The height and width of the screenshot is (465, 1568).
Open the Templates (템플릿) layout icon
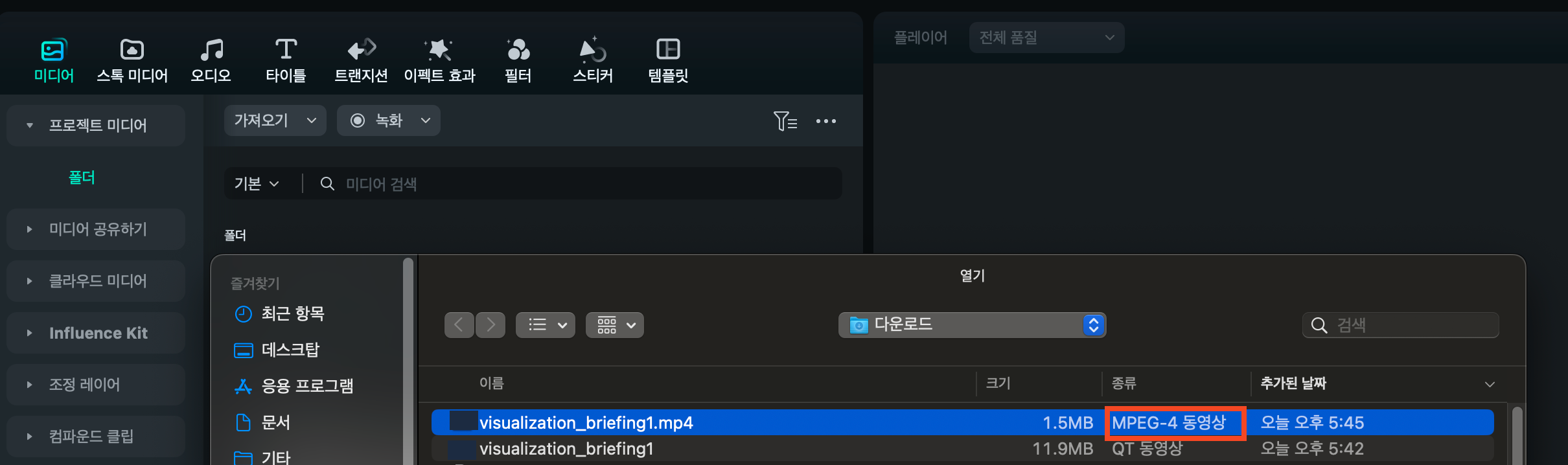click(x=668, y=49)
